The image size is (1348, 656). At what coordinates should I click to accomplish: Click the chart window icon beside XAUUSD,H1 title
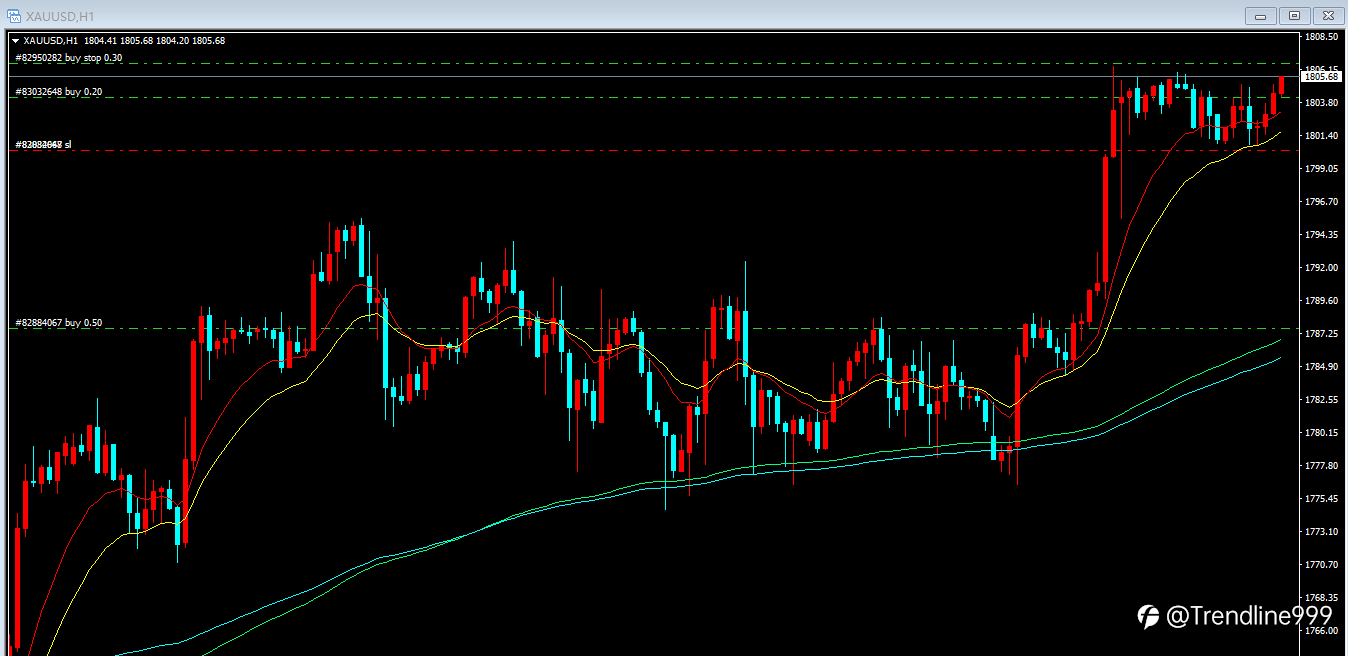point(14,15)
